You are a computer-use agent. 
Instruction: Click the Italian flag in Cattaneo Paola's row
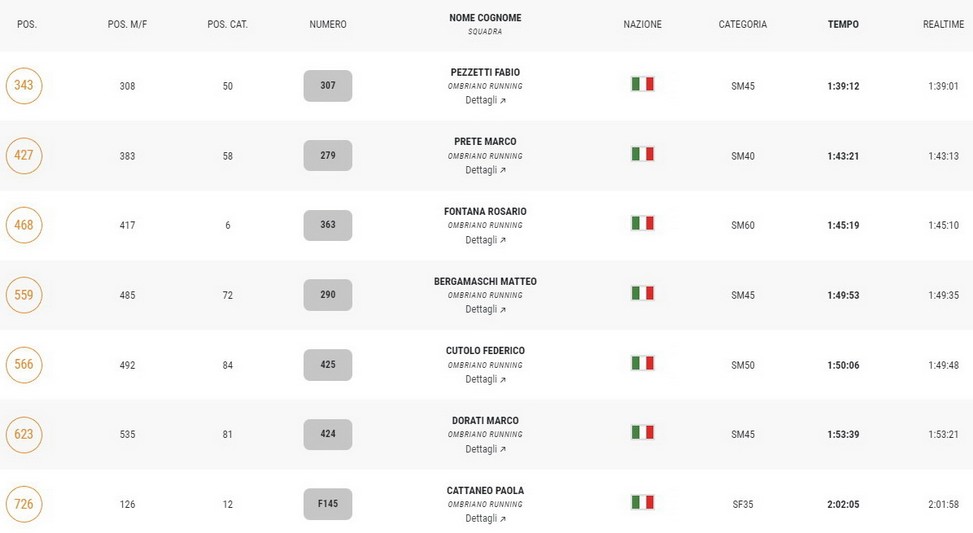[642, 502]
